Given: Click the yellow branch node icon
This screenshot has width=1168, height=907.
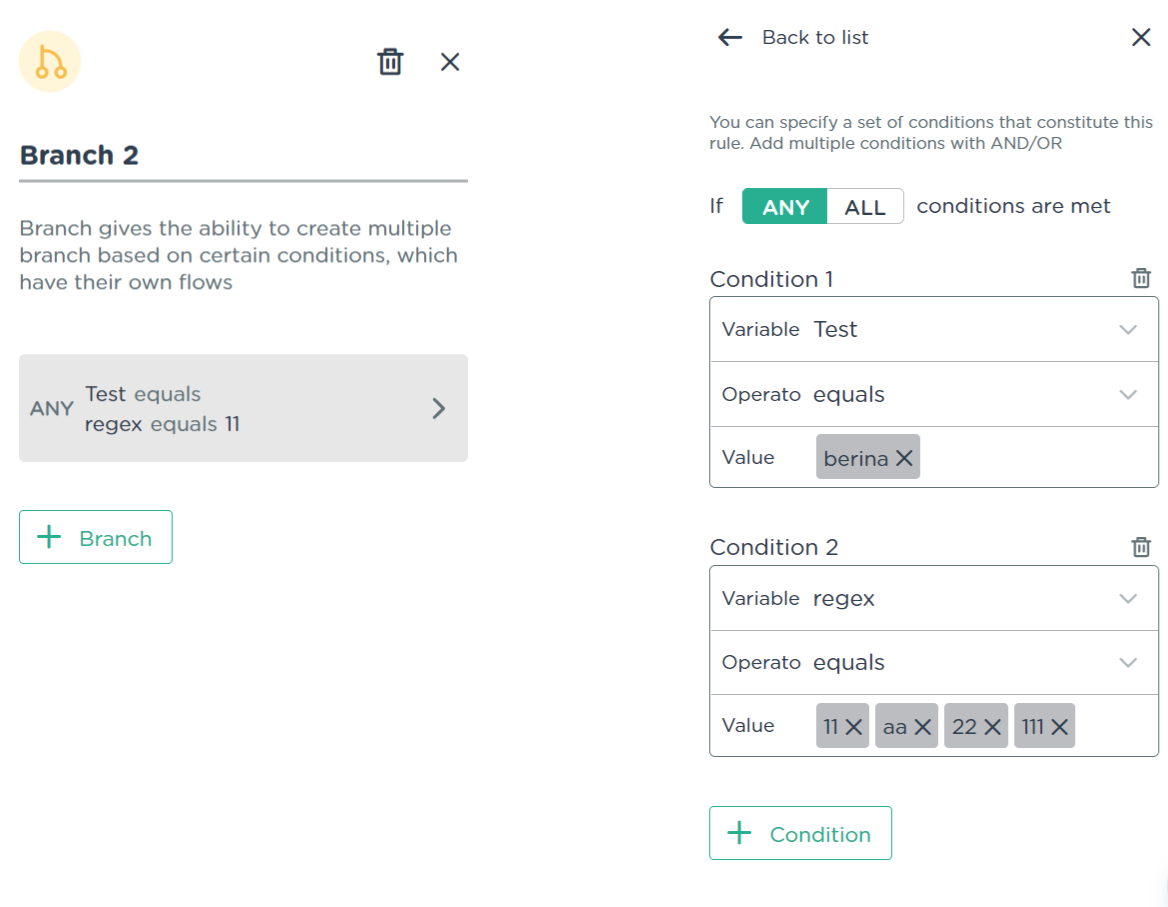Looking at the screenshot, I should [x=50, y=62].
